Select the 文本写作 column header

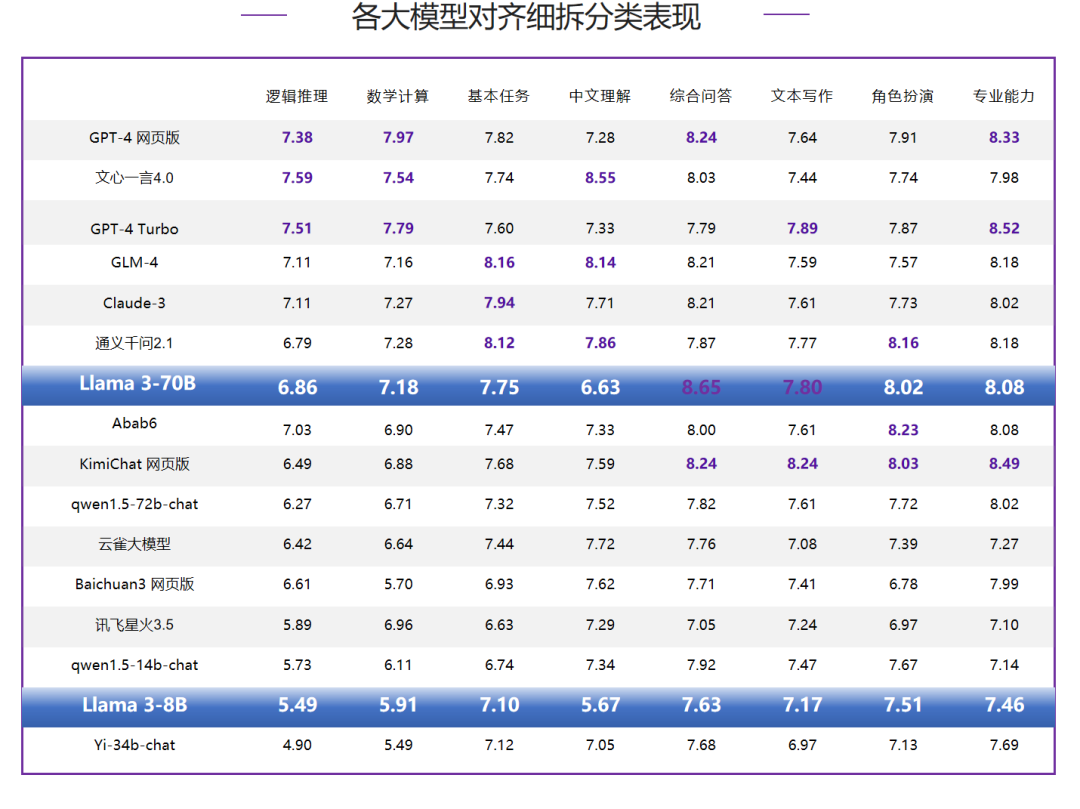pyautogui.click(x=802, y=96)
